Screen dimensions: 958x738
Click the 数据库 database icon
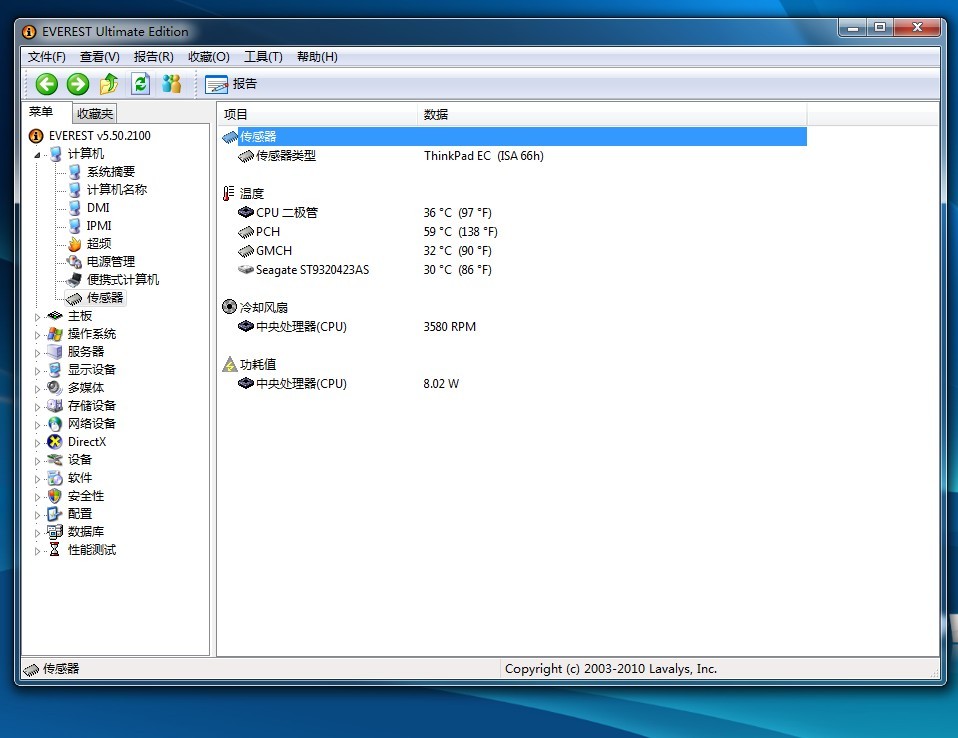coord(55,532)
